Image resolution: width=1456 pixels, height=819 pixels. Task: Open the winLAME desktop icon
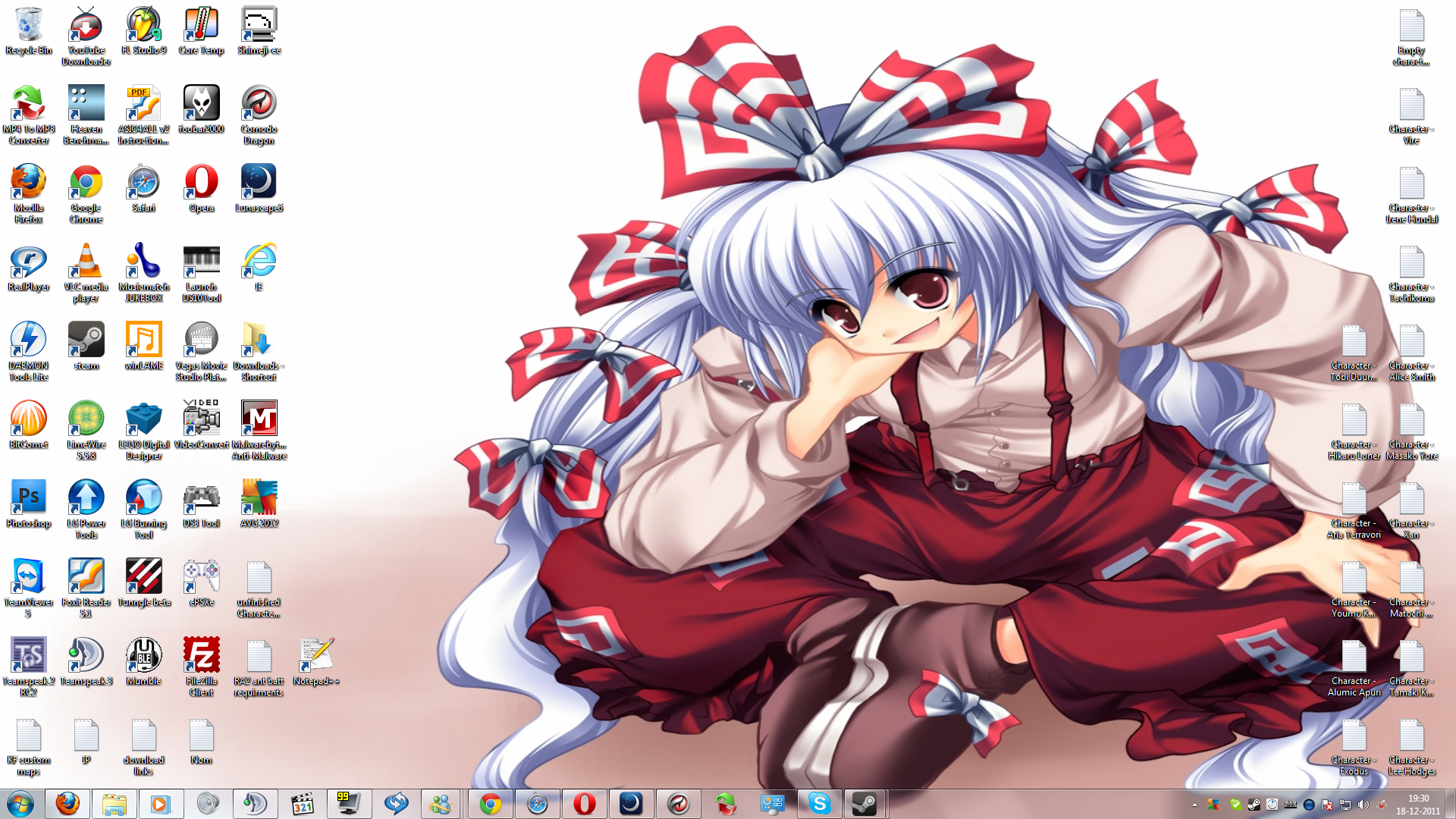tap(144, 347)
